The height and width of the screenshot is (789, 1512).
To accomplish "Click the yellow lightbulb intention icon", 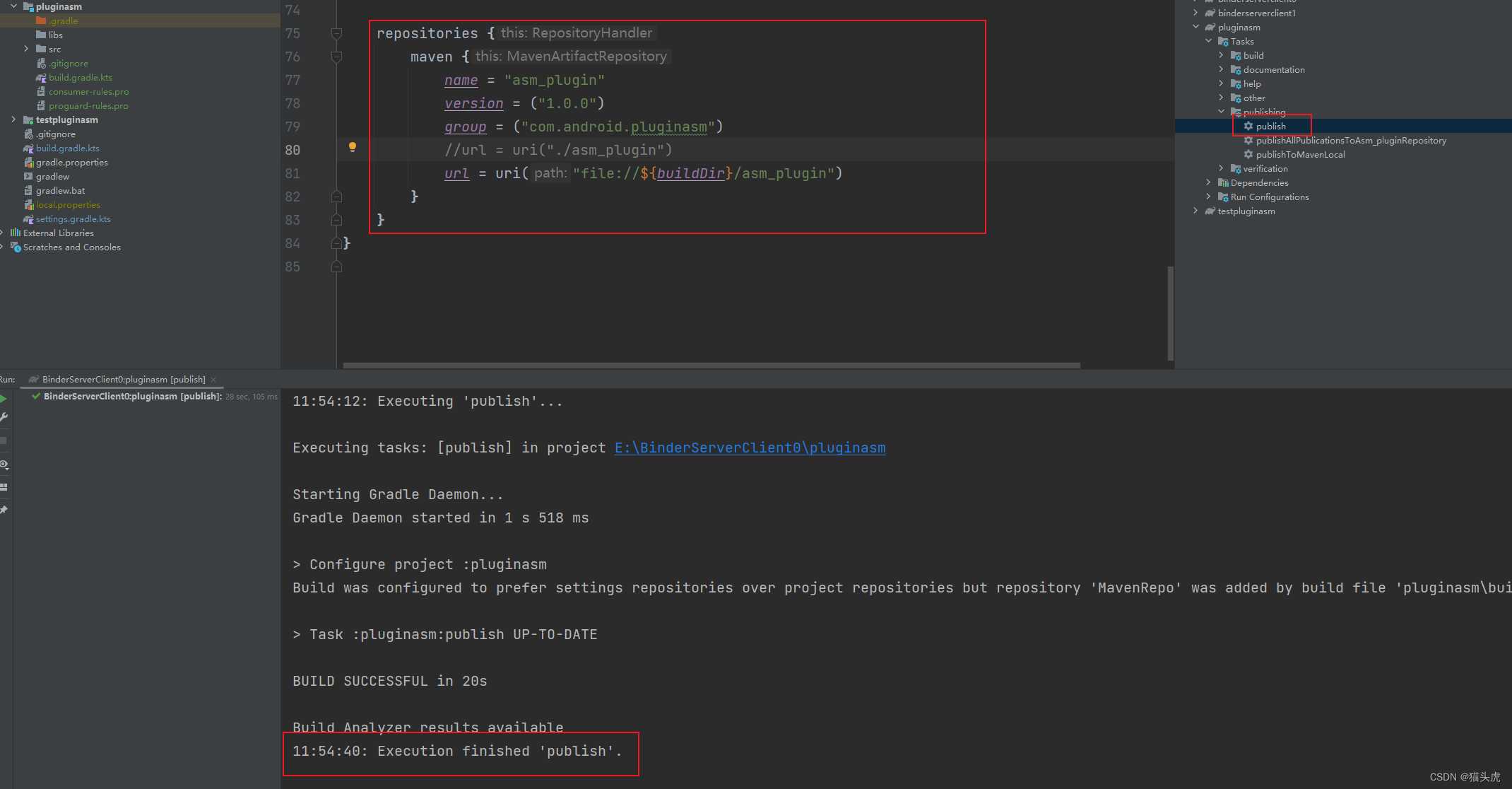I will coord(352,147).
